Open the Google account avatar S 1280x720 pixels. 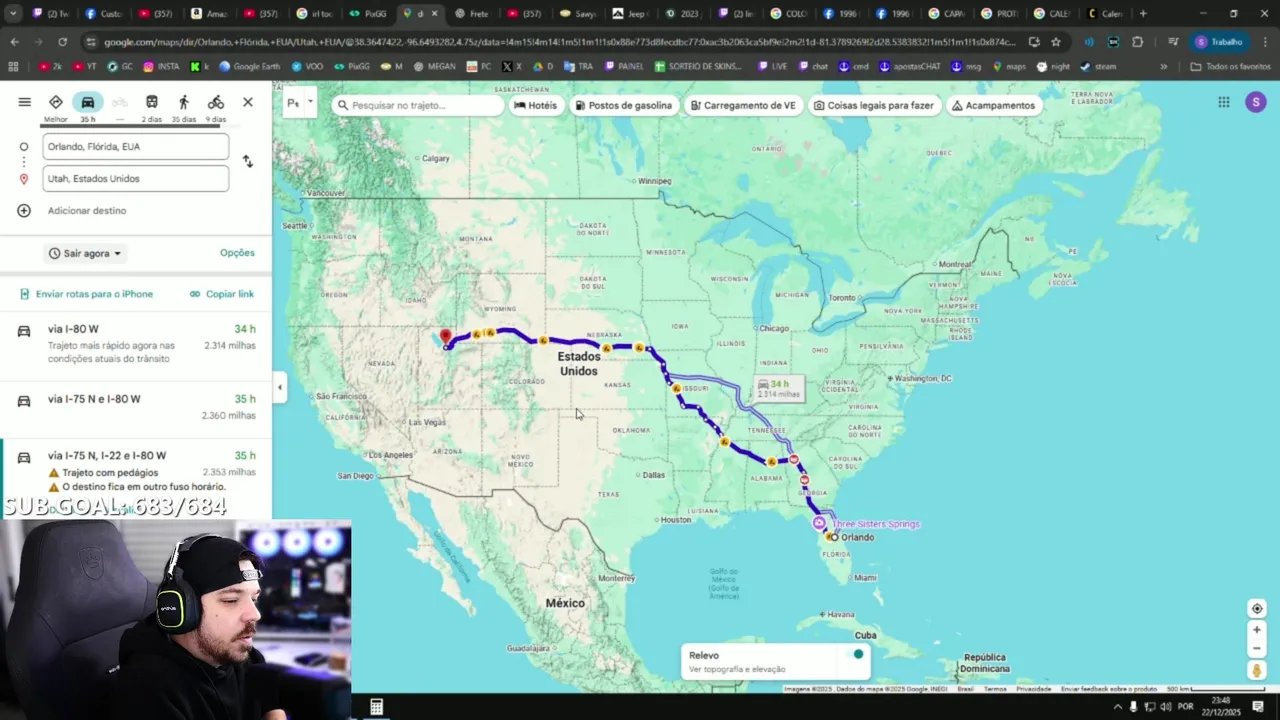(1255, 102)
